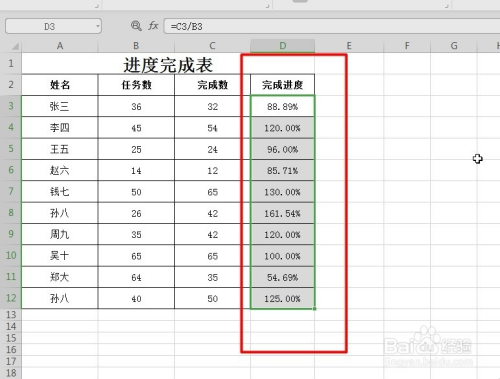Select the cell containing 张三

60,106
